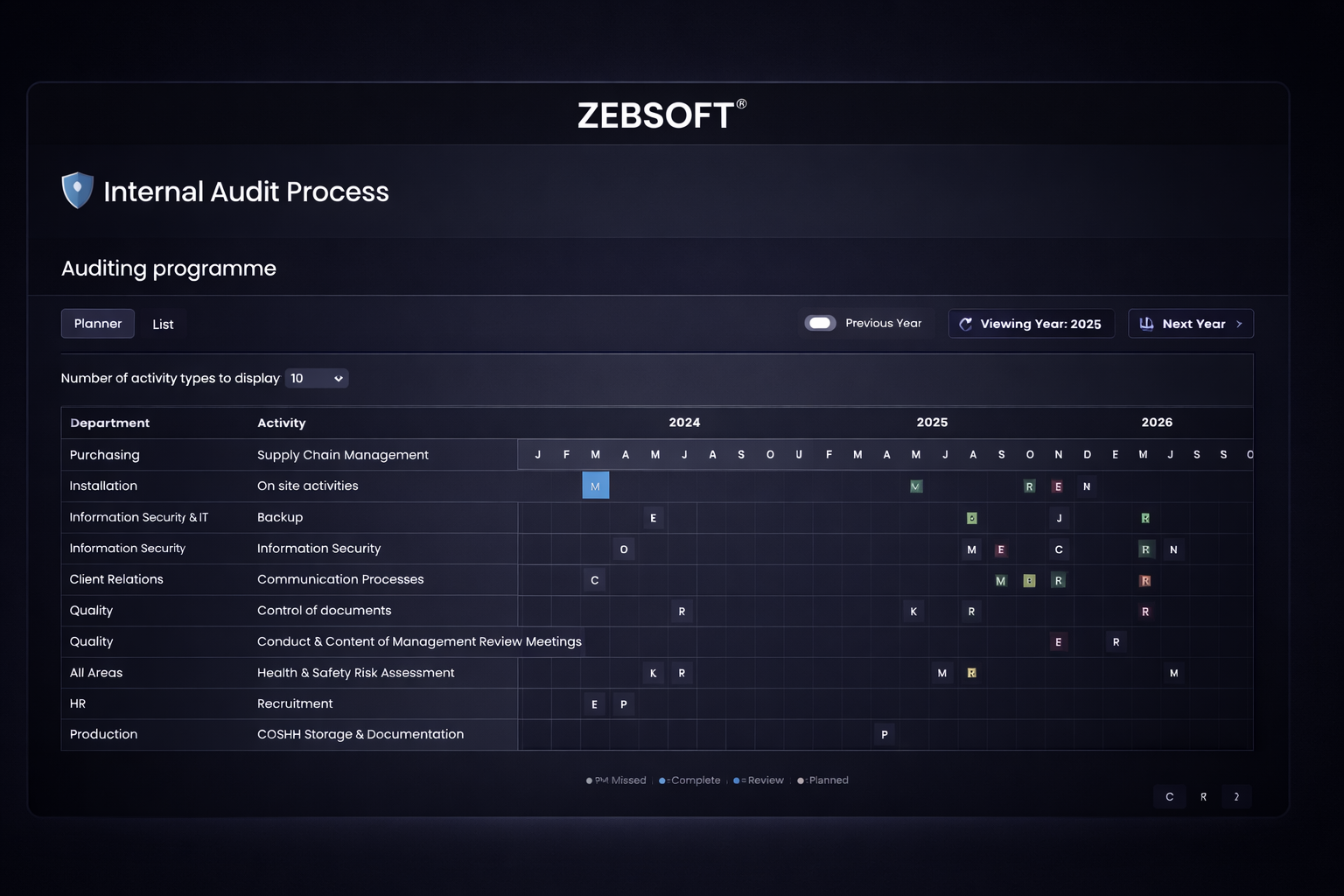The width and height of the screenshot is (1344, 896).
Task: Open the blue M marker in Installation row
Action: 595,486
